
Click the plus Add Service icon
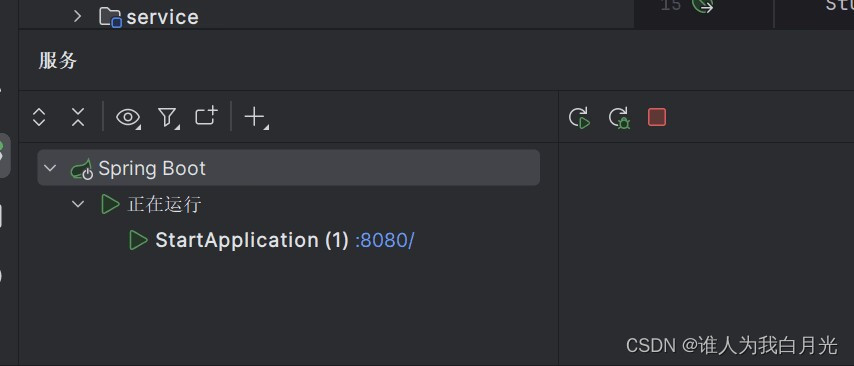255,117
